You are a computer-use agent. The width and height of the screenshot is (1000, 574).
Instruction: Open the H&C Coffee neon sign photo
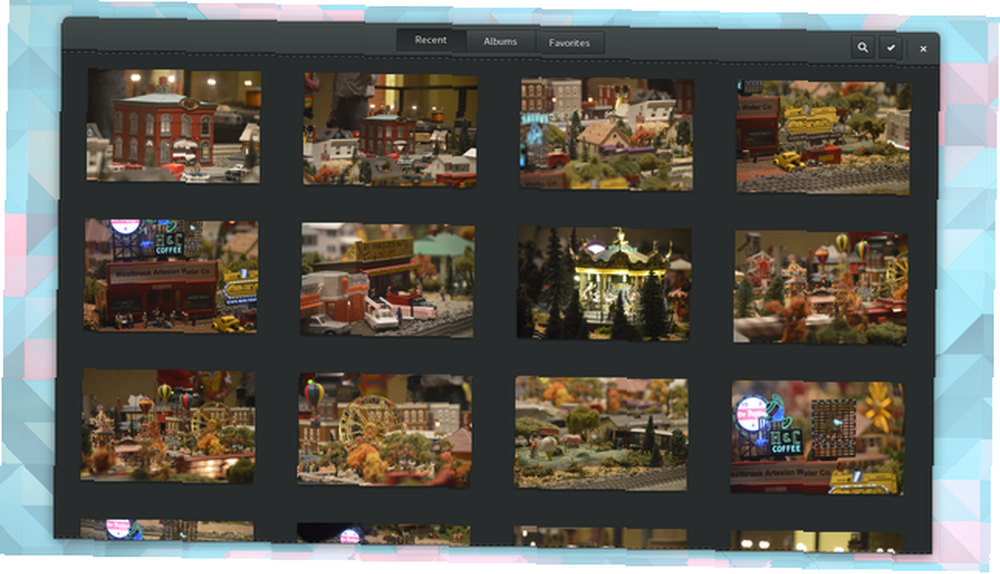(x=818, y=438)
